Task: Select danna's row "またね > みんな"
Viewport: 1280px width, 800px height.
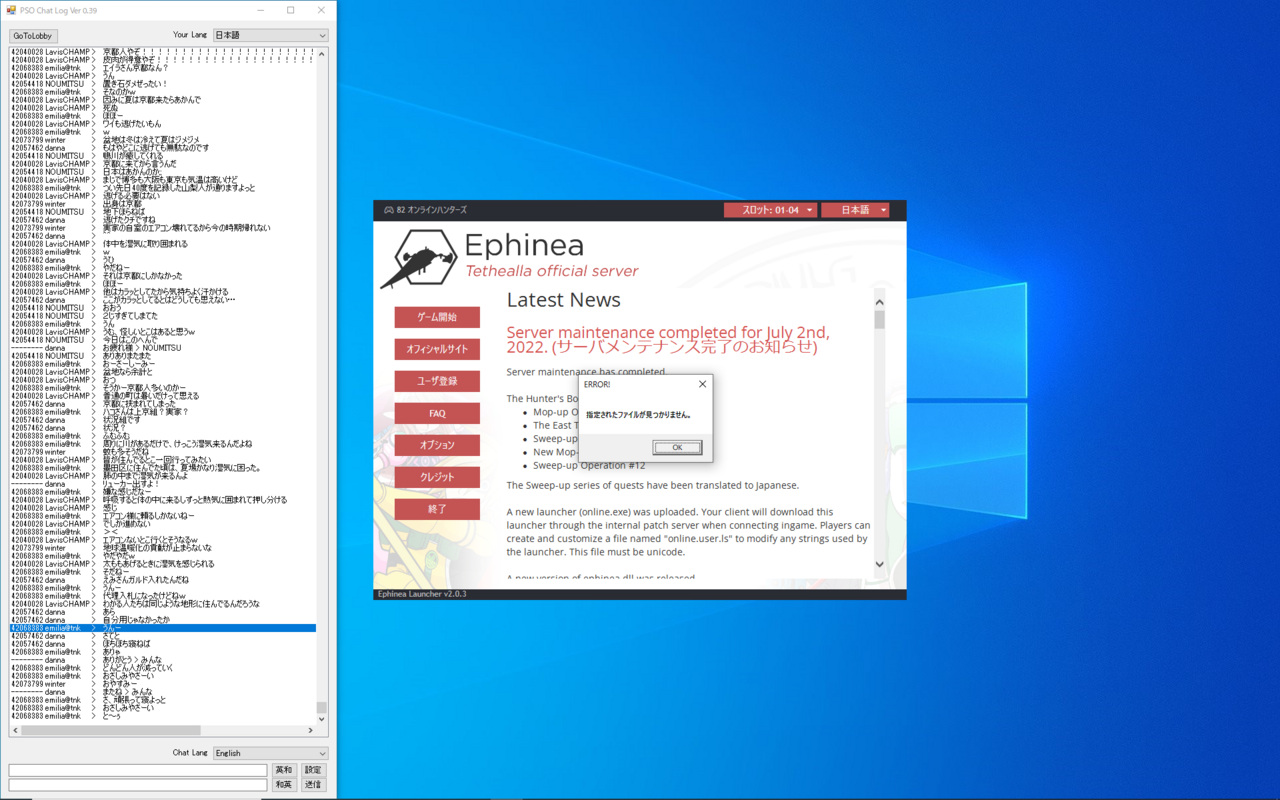Action: (x=163, y=692)
